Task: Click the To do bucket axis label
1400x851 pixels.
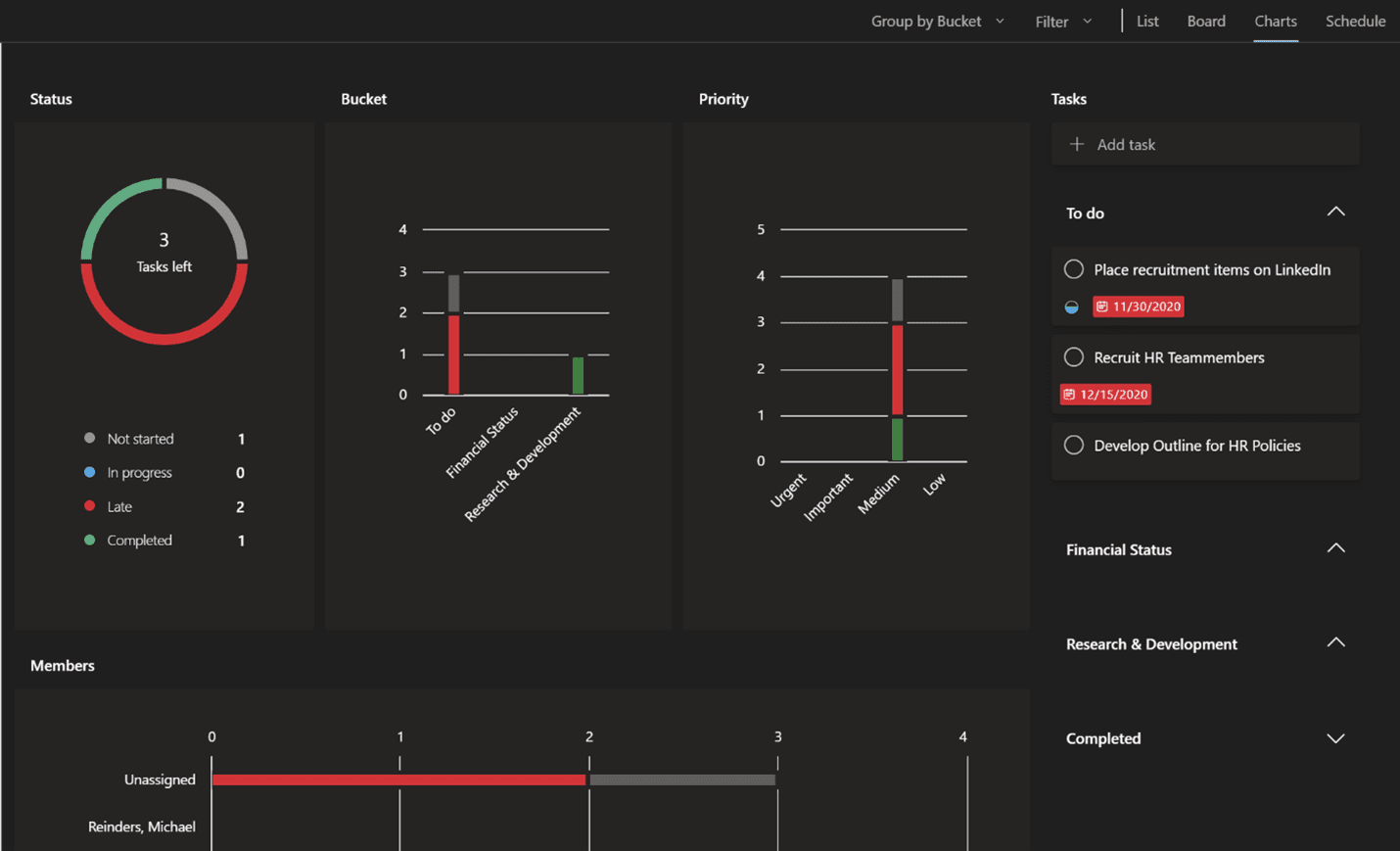Action: point(441,421)
